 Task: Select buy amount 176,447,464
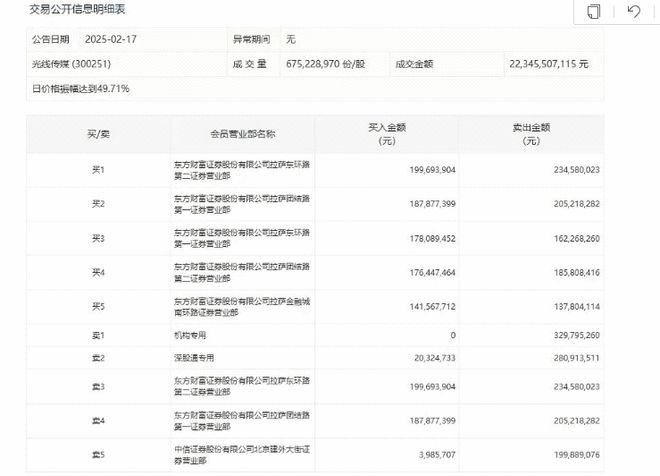click(433, 273)
